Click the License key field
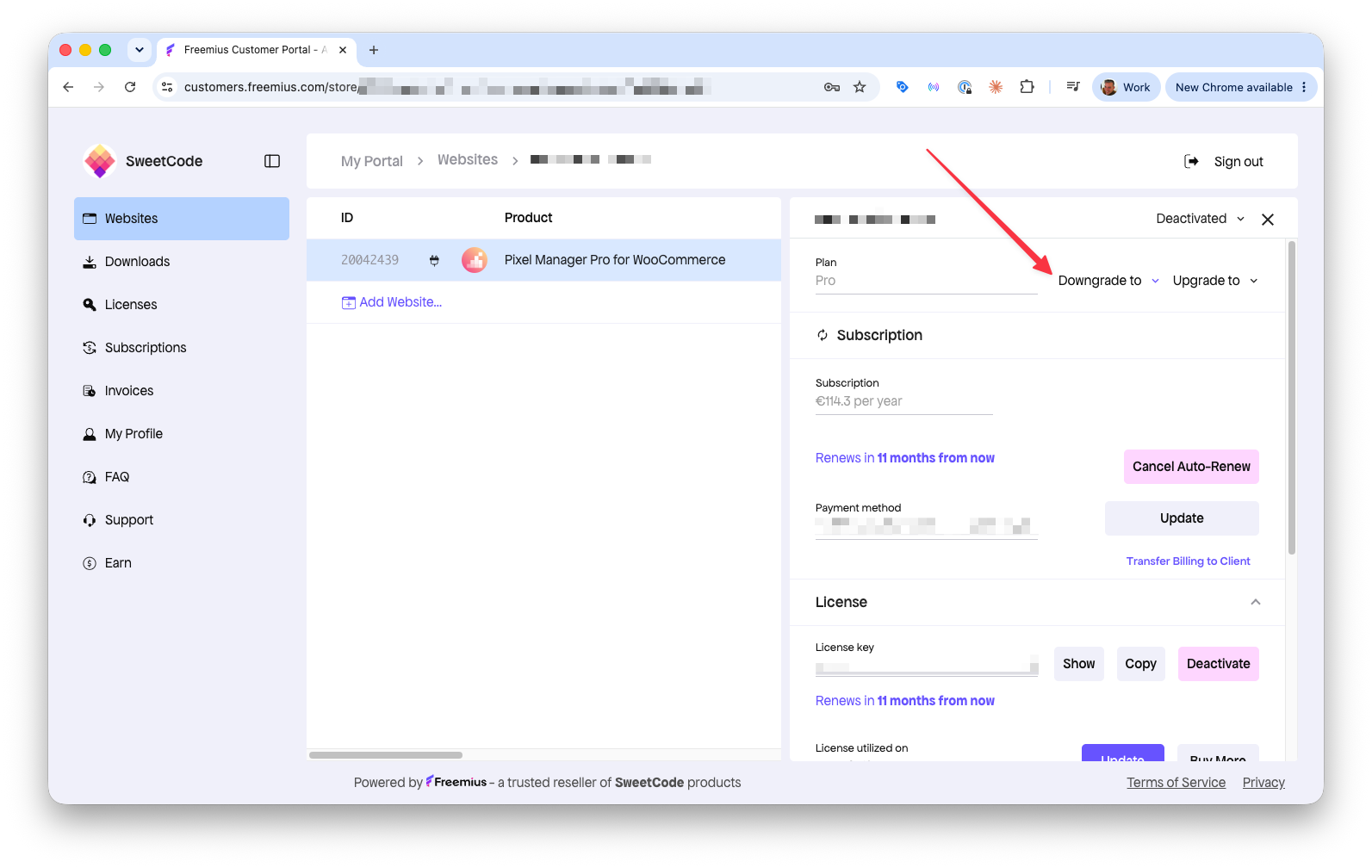The image size is (1372, 868). pyautogui.click(x=926, y=666)
